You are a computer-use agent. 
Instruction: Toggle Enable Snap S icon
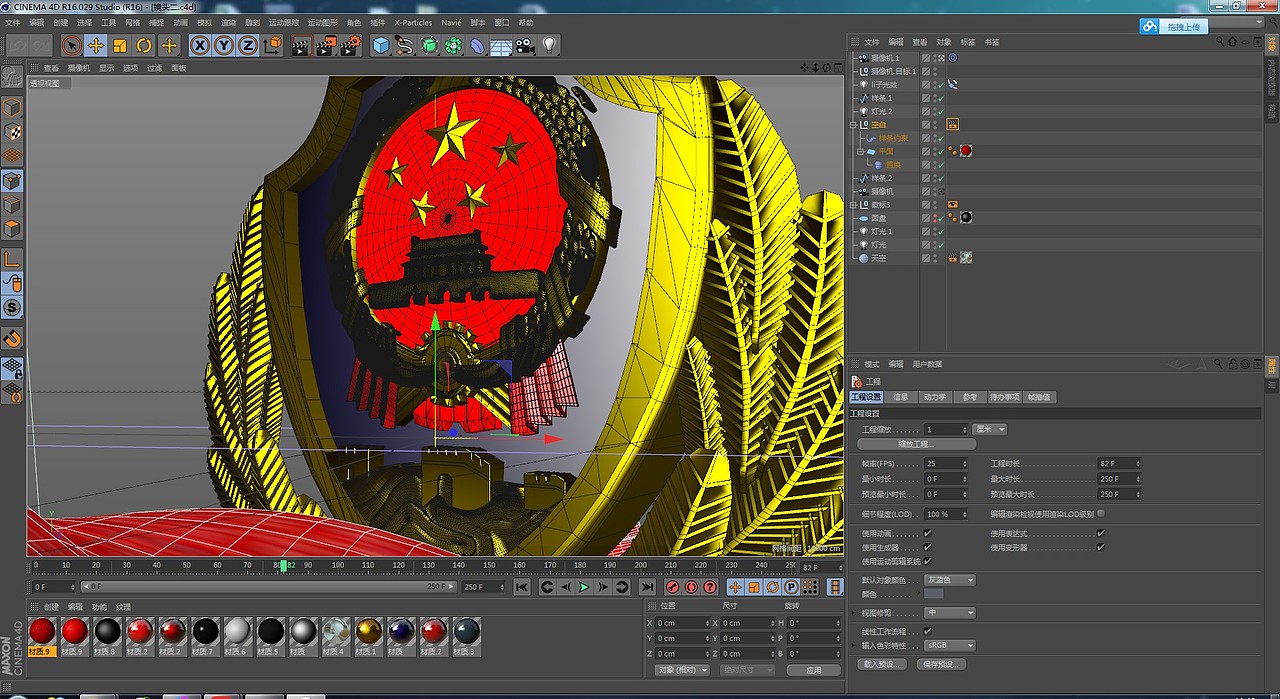12,308
